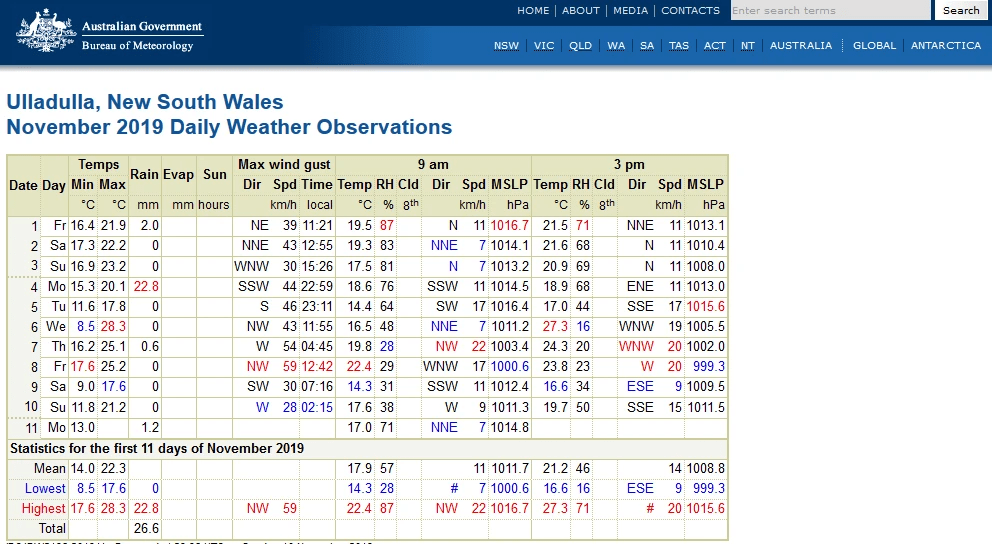Click the 'Mean' row label

tap(49, 469)
